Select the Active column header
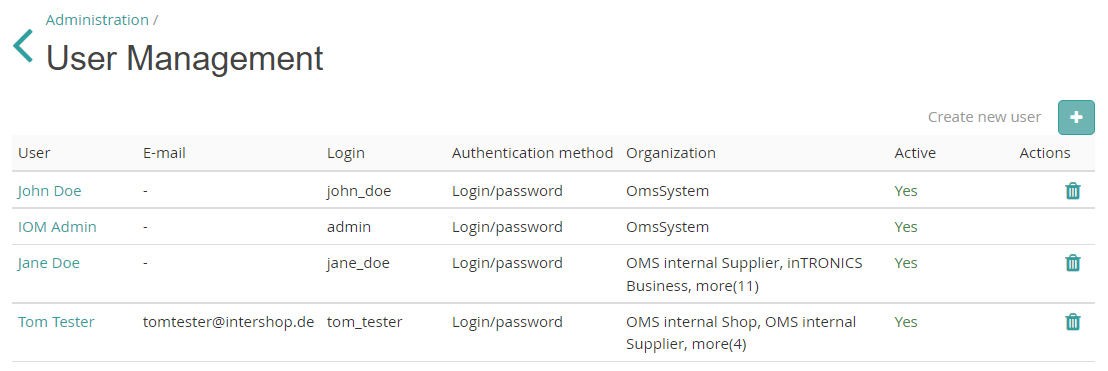The image size is (1108, 371). coord(915,153)
